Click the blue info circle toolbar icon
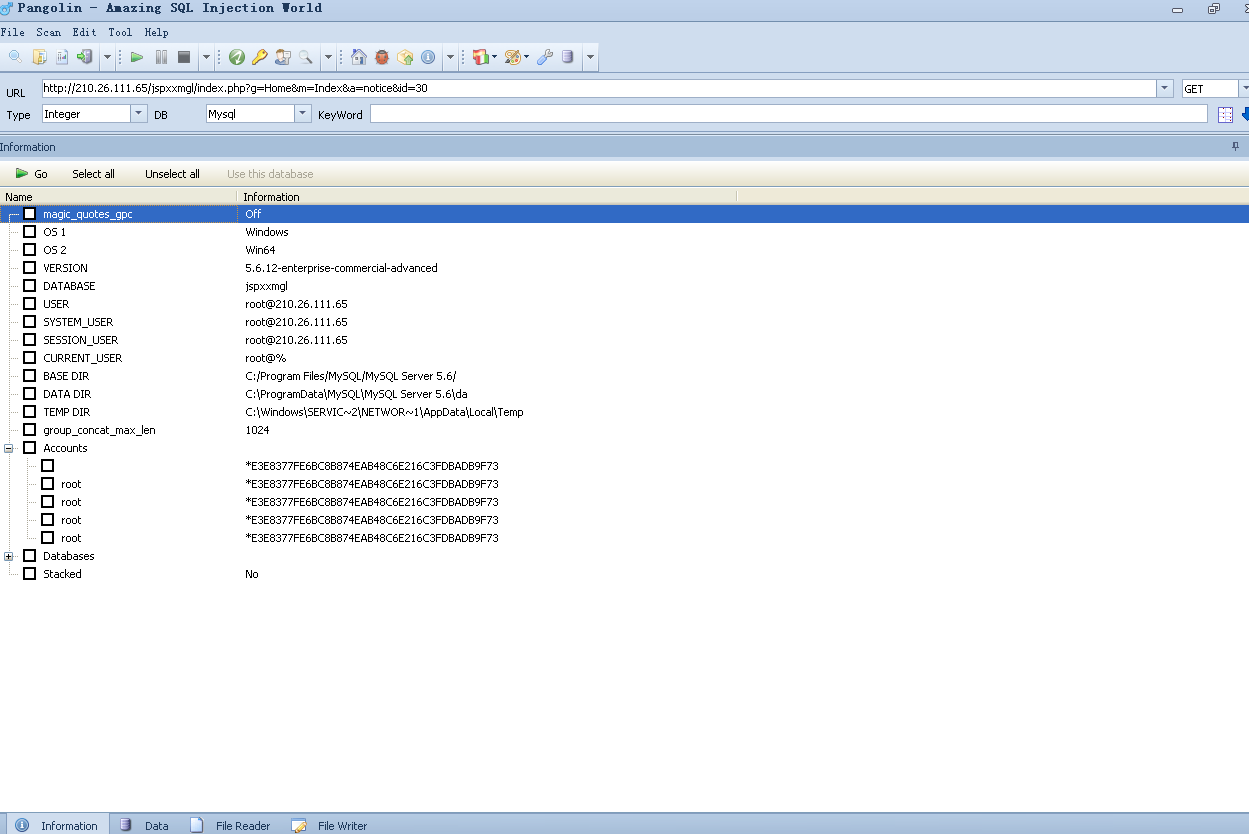The image size is (1249, 834). point(428,57)
